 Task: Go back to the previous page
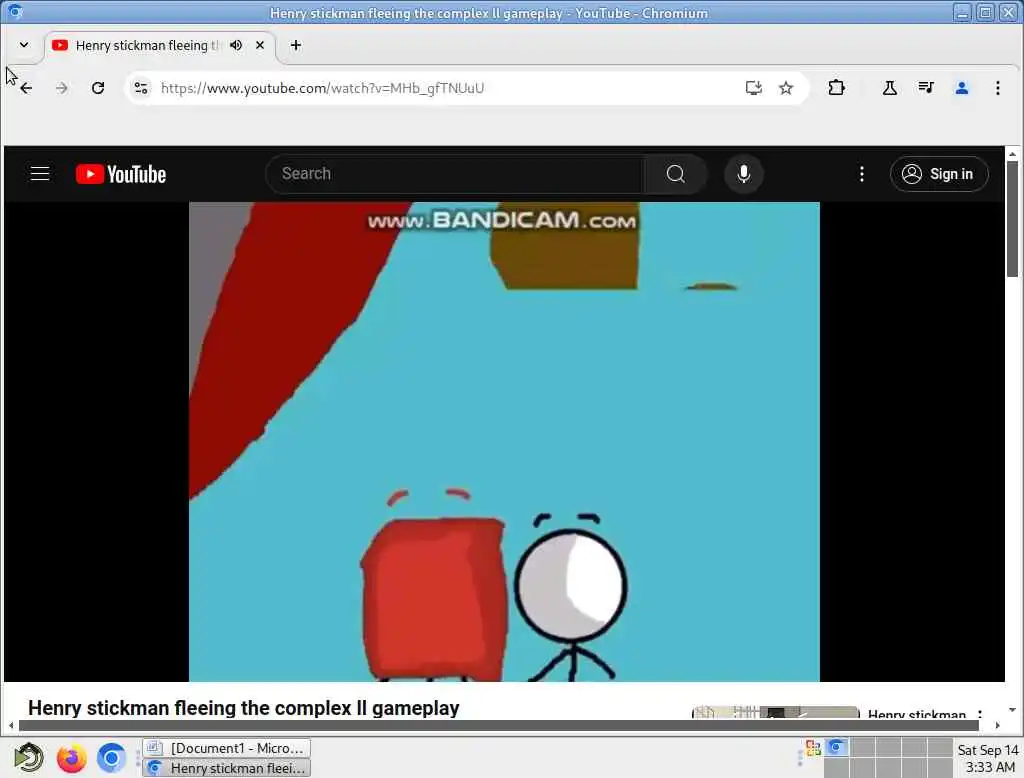(26, 88)
